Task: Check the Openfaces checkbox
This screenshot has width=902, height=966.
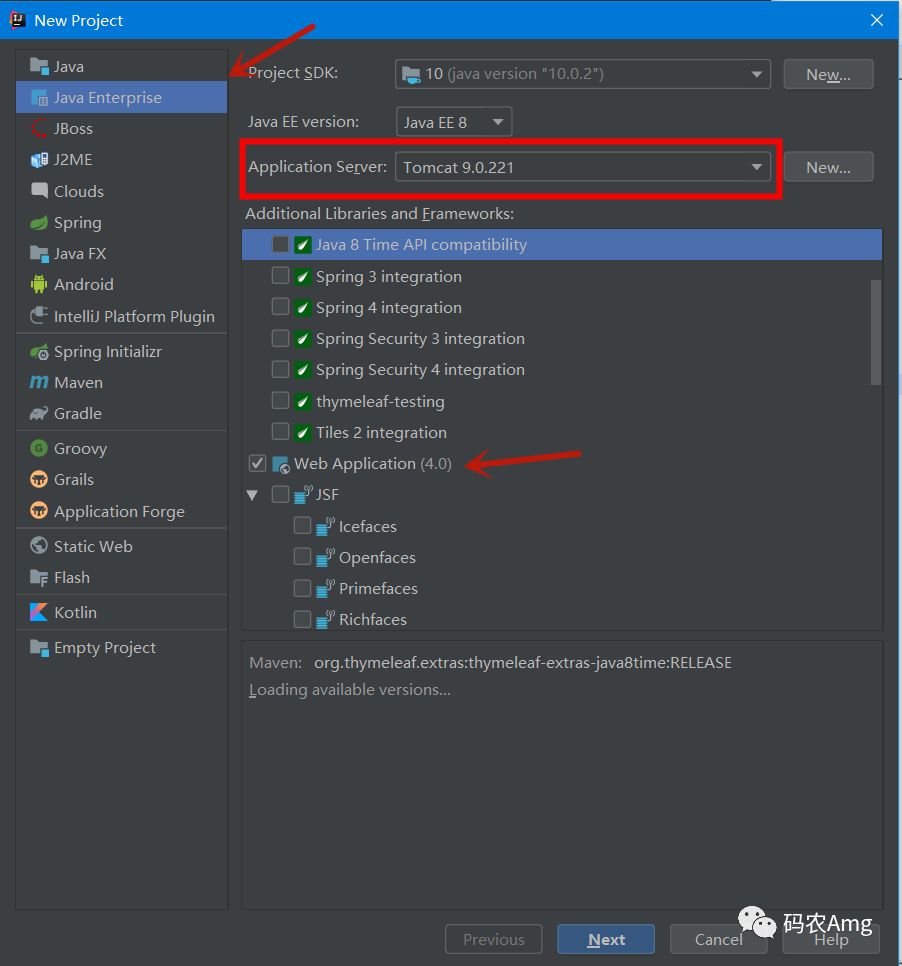Action: [x=303, y=556]
